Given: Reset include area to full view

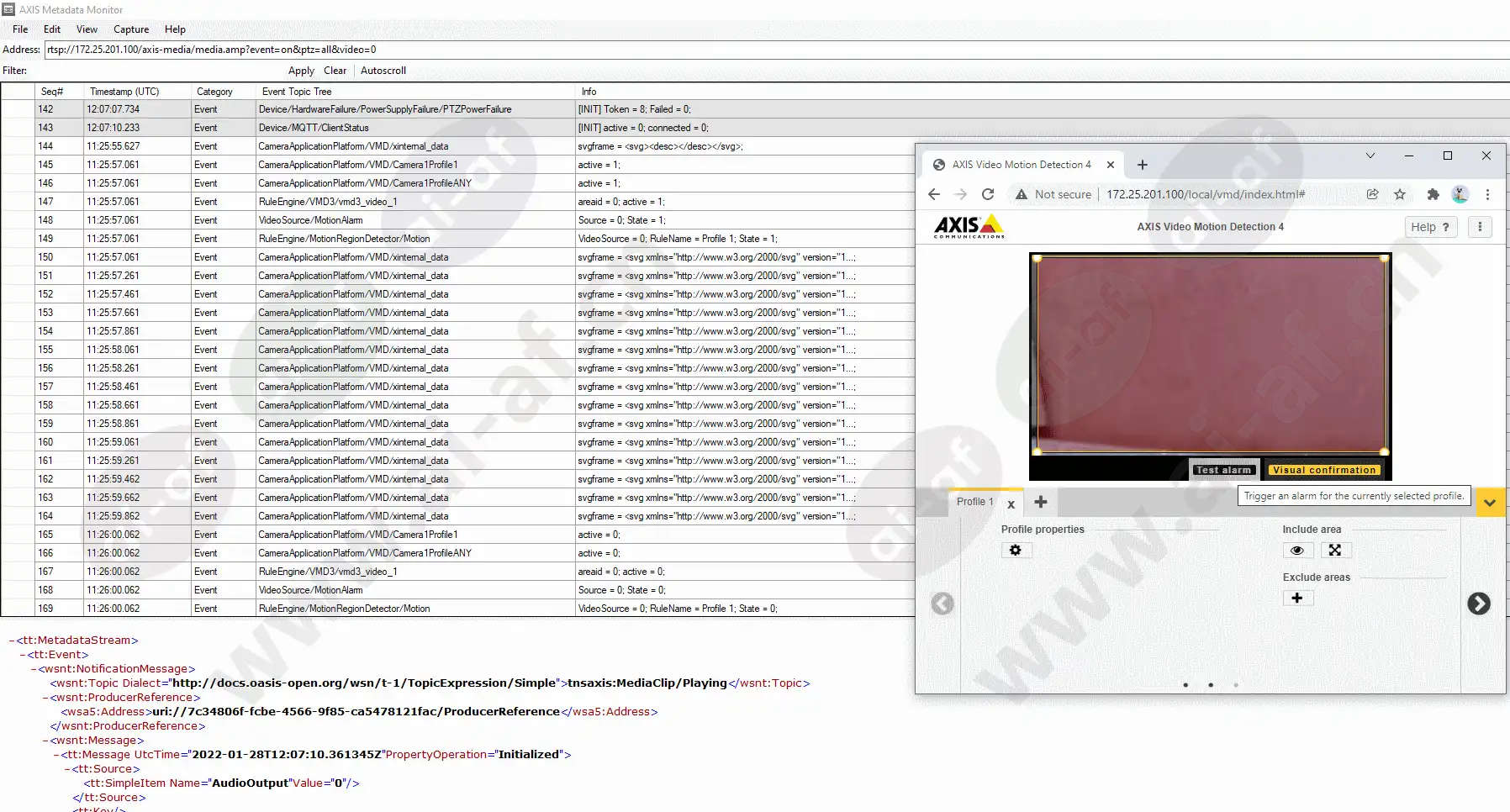Looking at the screenshot, I should pos(1335,550).
